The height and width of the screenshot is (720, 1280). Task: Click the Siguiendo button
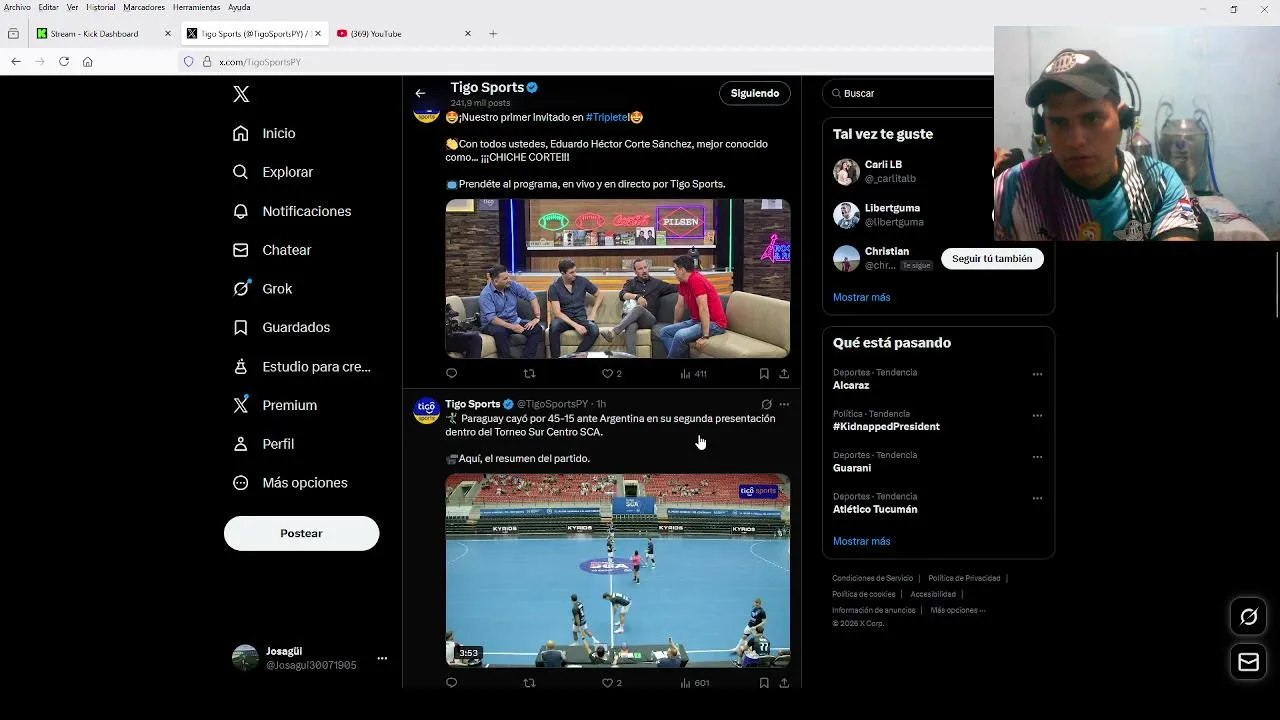pyautogui.click(x=755, y=93)
